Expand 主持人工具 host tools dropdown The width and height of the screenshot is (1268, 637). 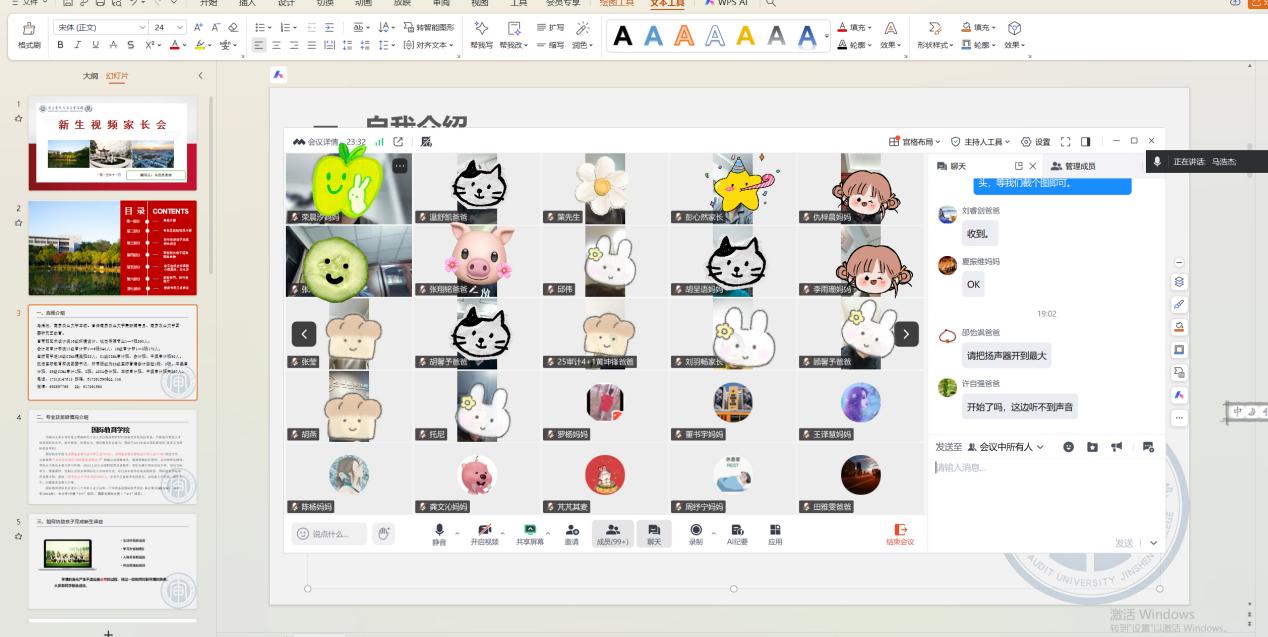click(x=980, y=142)
